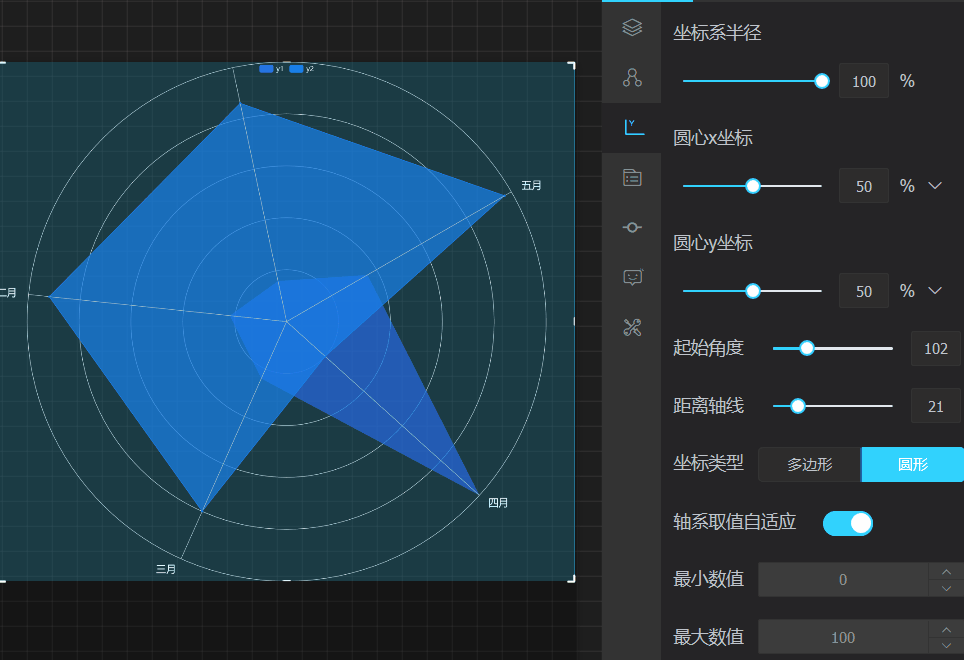Focus the 圆心x坐标 value field

coord(864,186)
